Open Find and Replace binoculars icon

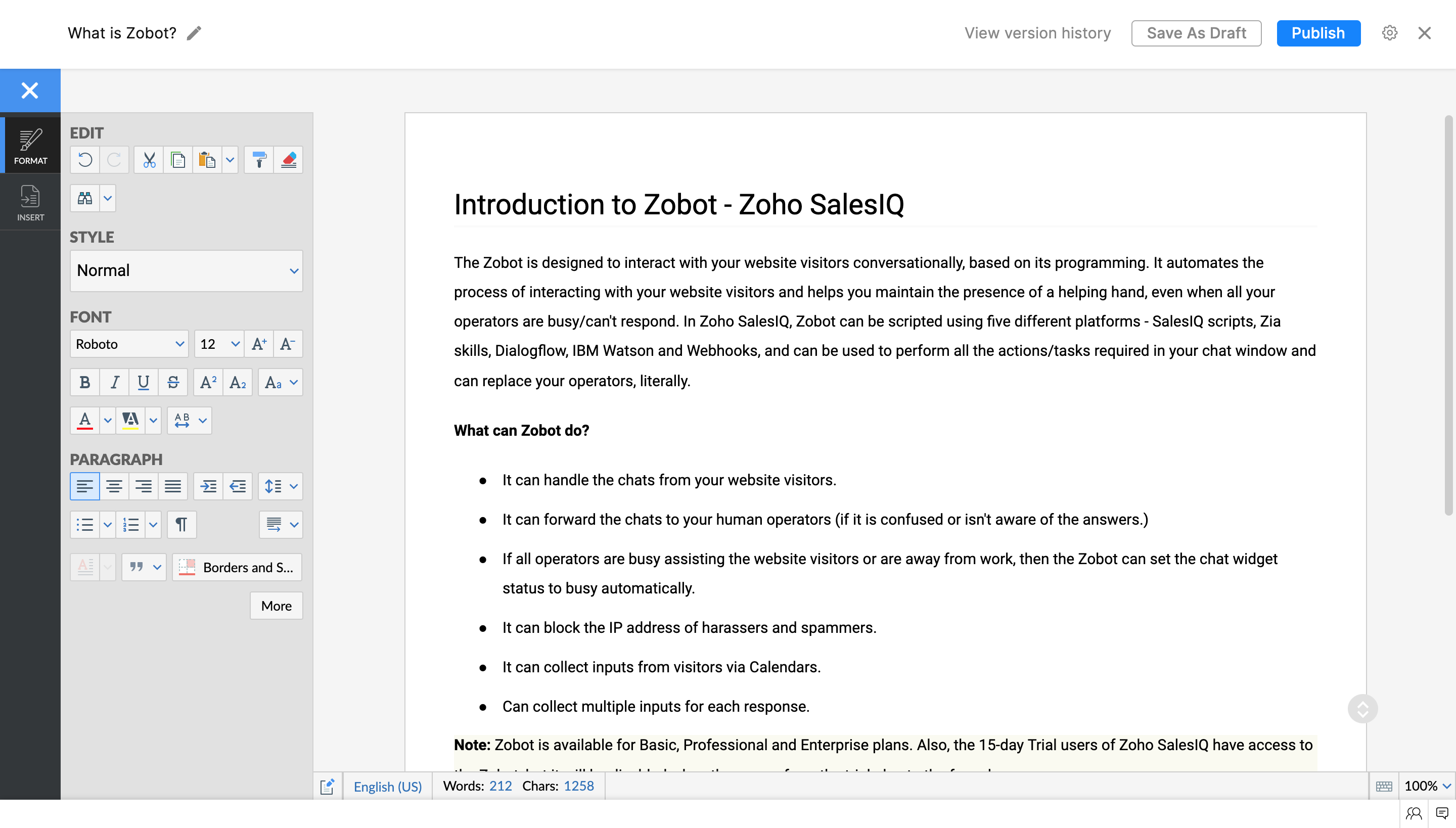coord(85,199)
